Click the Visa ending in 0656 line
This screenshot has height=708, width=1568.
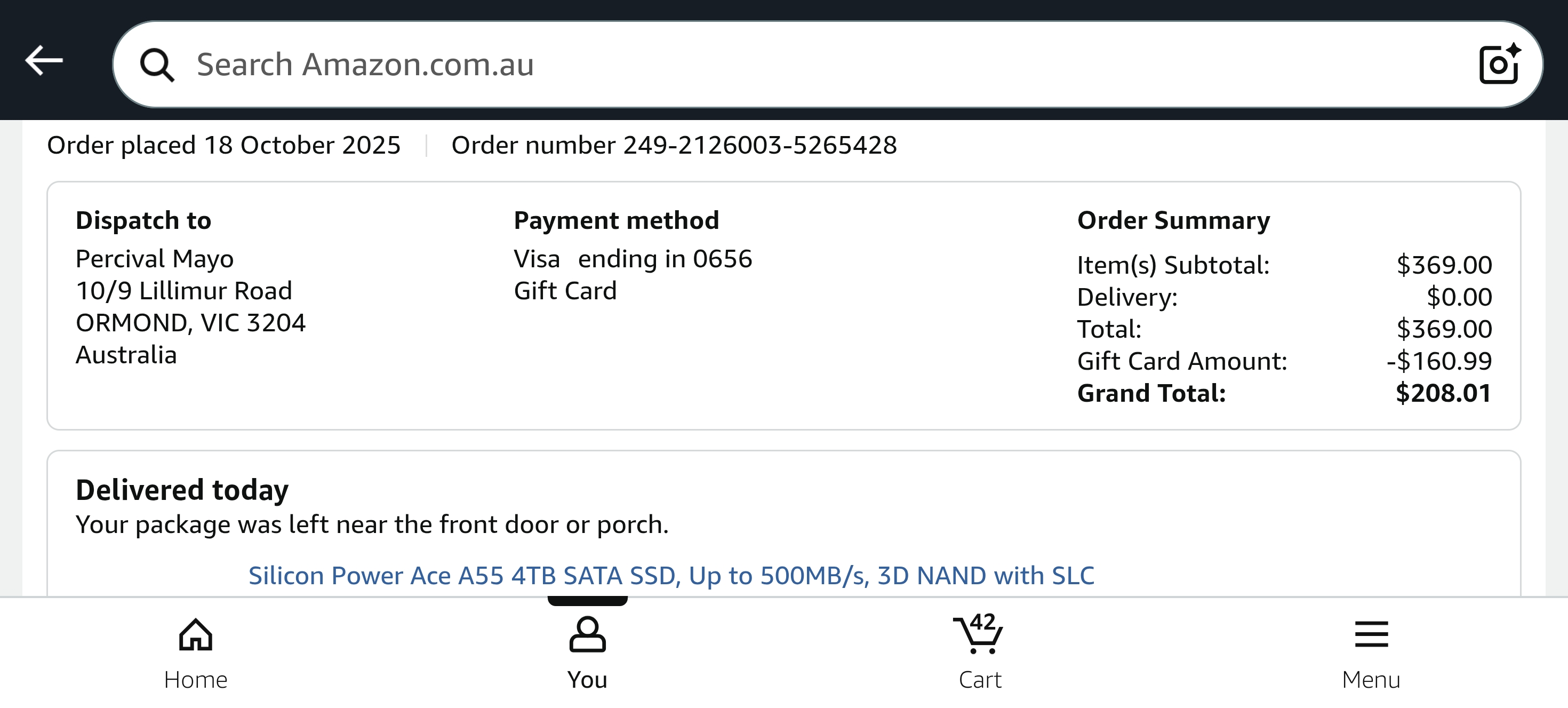tap(633, 259)
